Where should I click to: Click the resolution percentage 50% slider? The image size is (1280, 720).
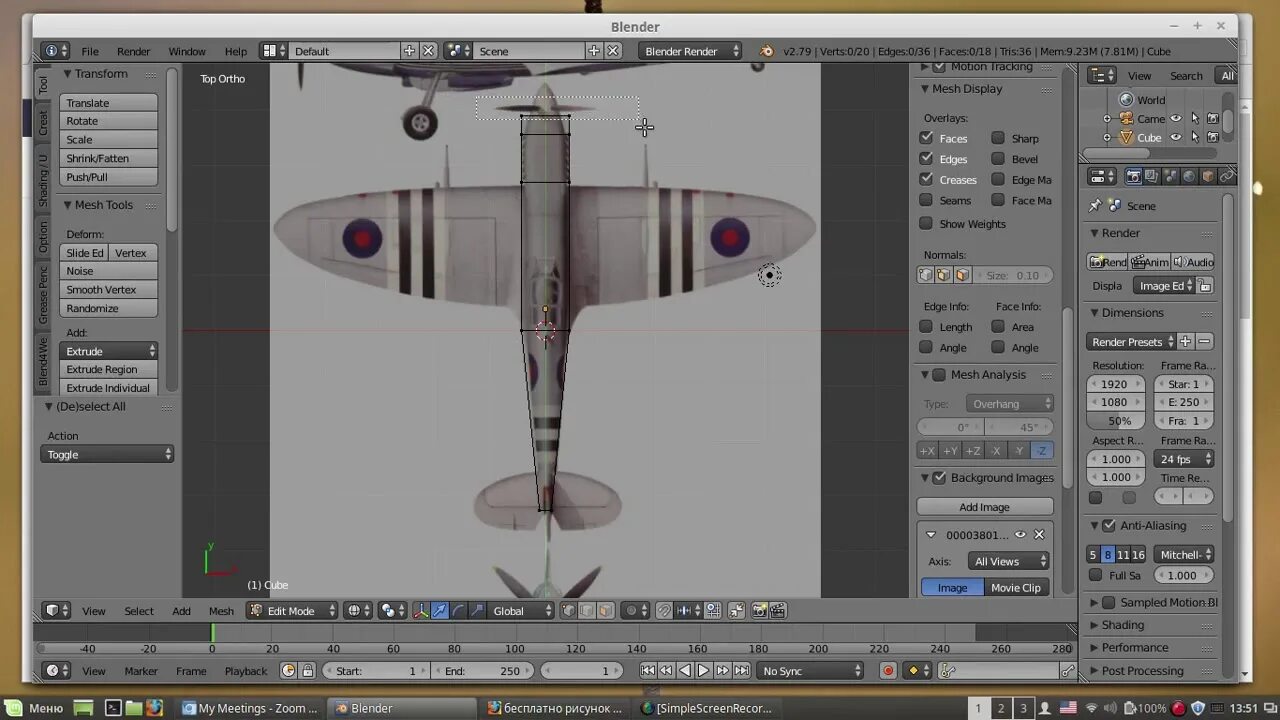tap(1115, 421)
